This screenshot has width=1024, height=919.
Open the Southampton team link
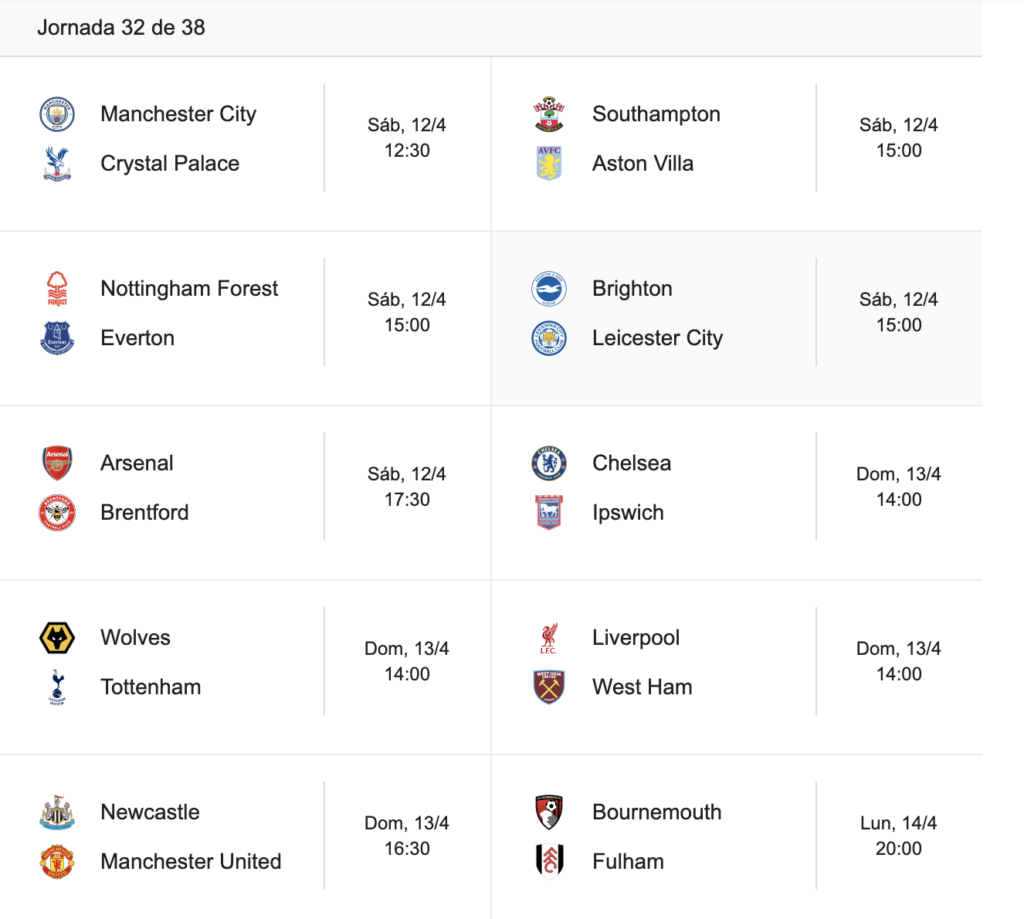pyautogui.click(x=656, y=114)
